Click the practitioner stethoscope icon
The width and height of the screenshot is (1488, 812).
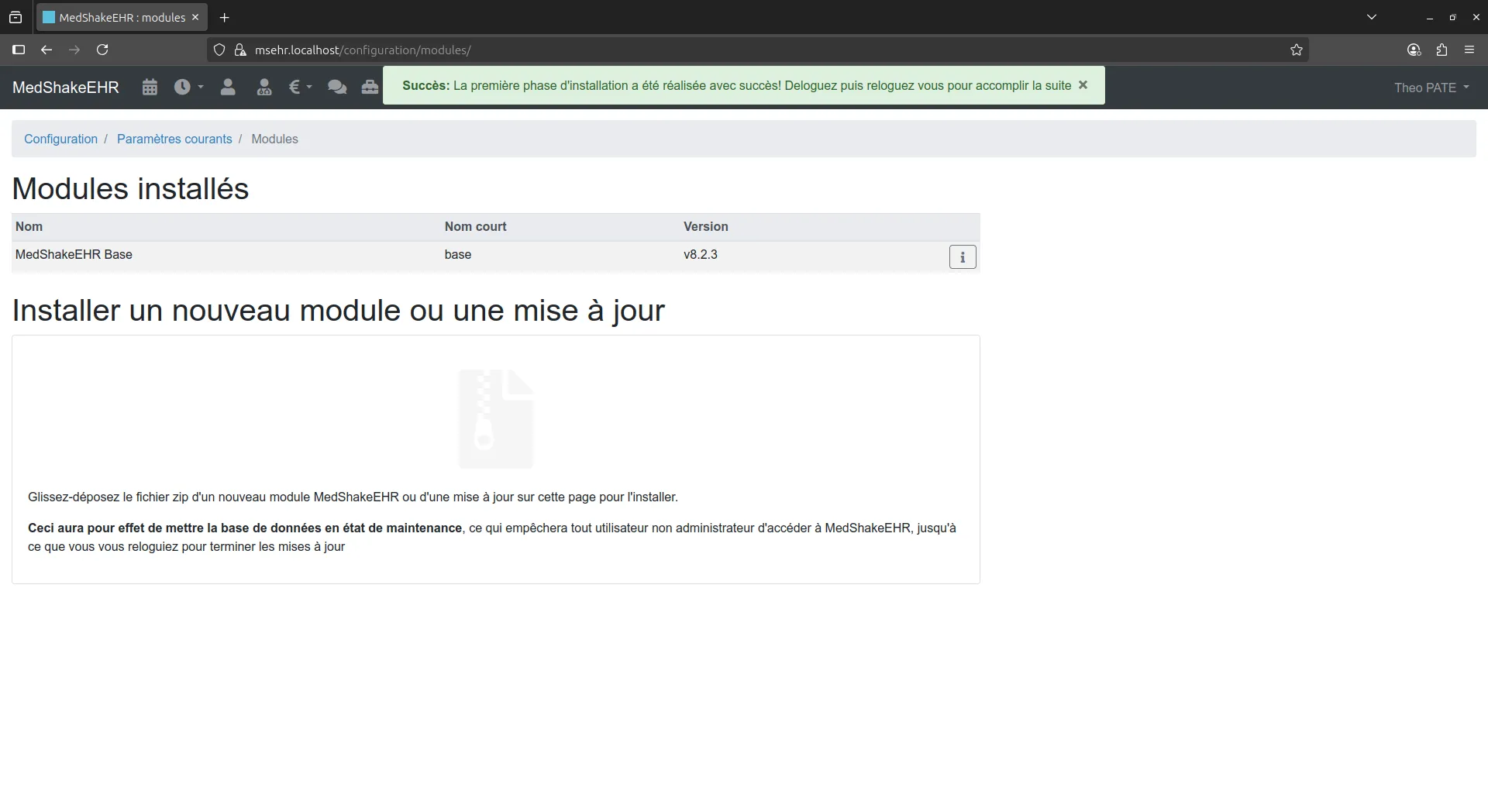coord(264,87)
